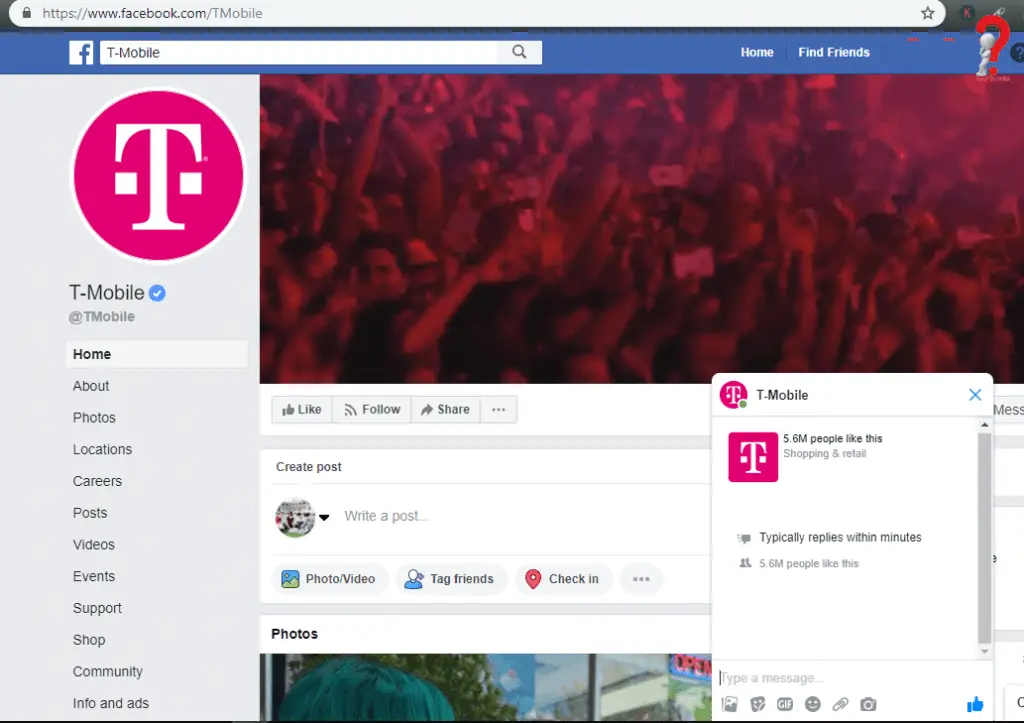Click T-Mobile name in chat header
The image size is (1024, 723).
(x=782, y=395)
